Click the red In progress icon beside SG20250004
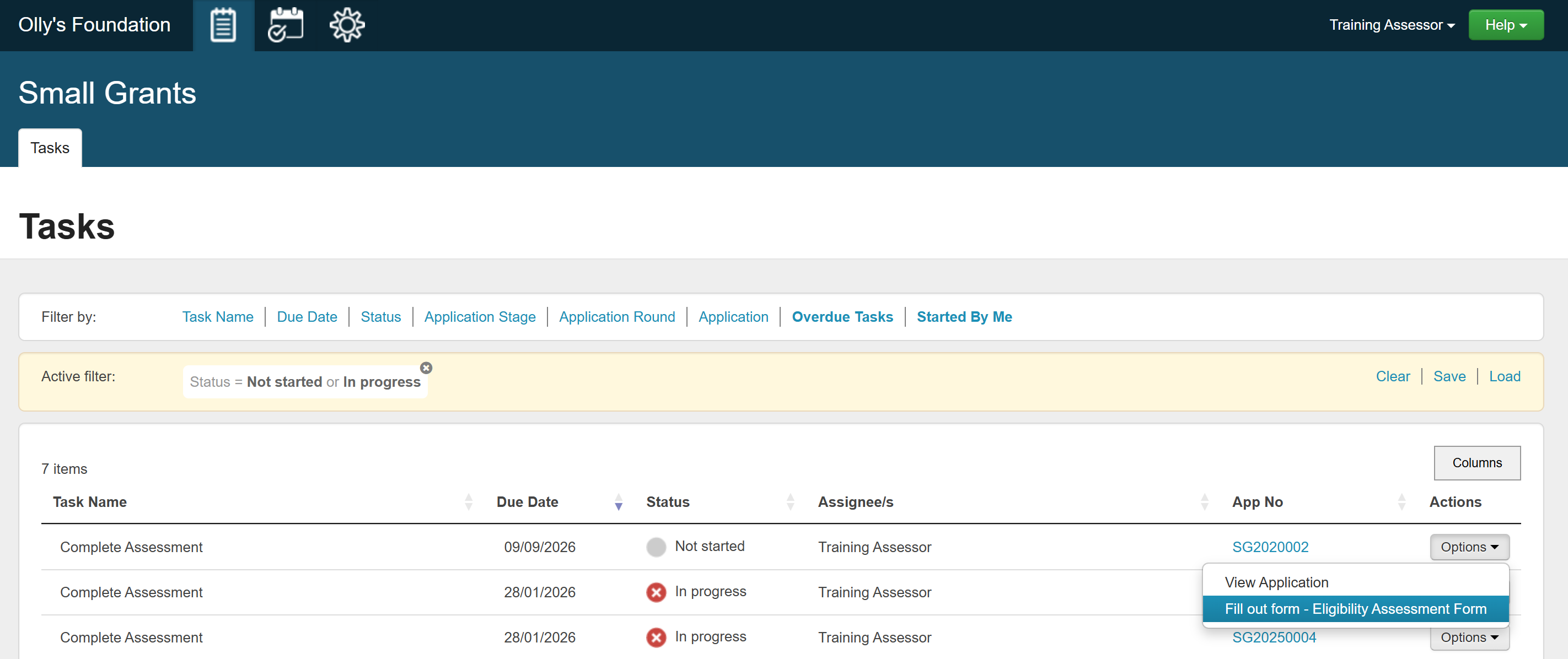1568x659 pixels. [656, 637]
